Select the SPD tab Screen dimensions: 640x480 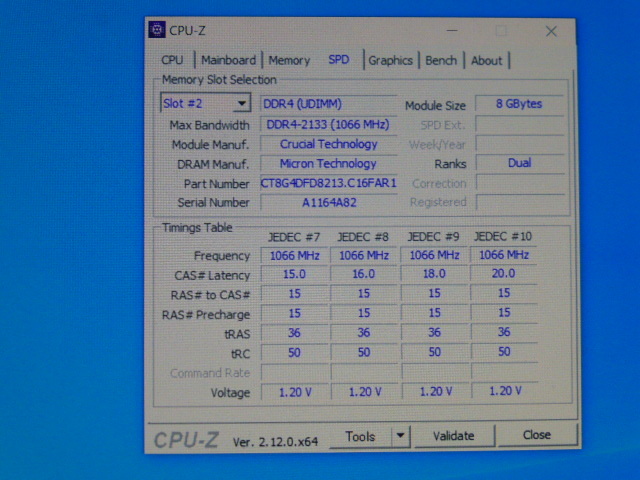(339, 60)
